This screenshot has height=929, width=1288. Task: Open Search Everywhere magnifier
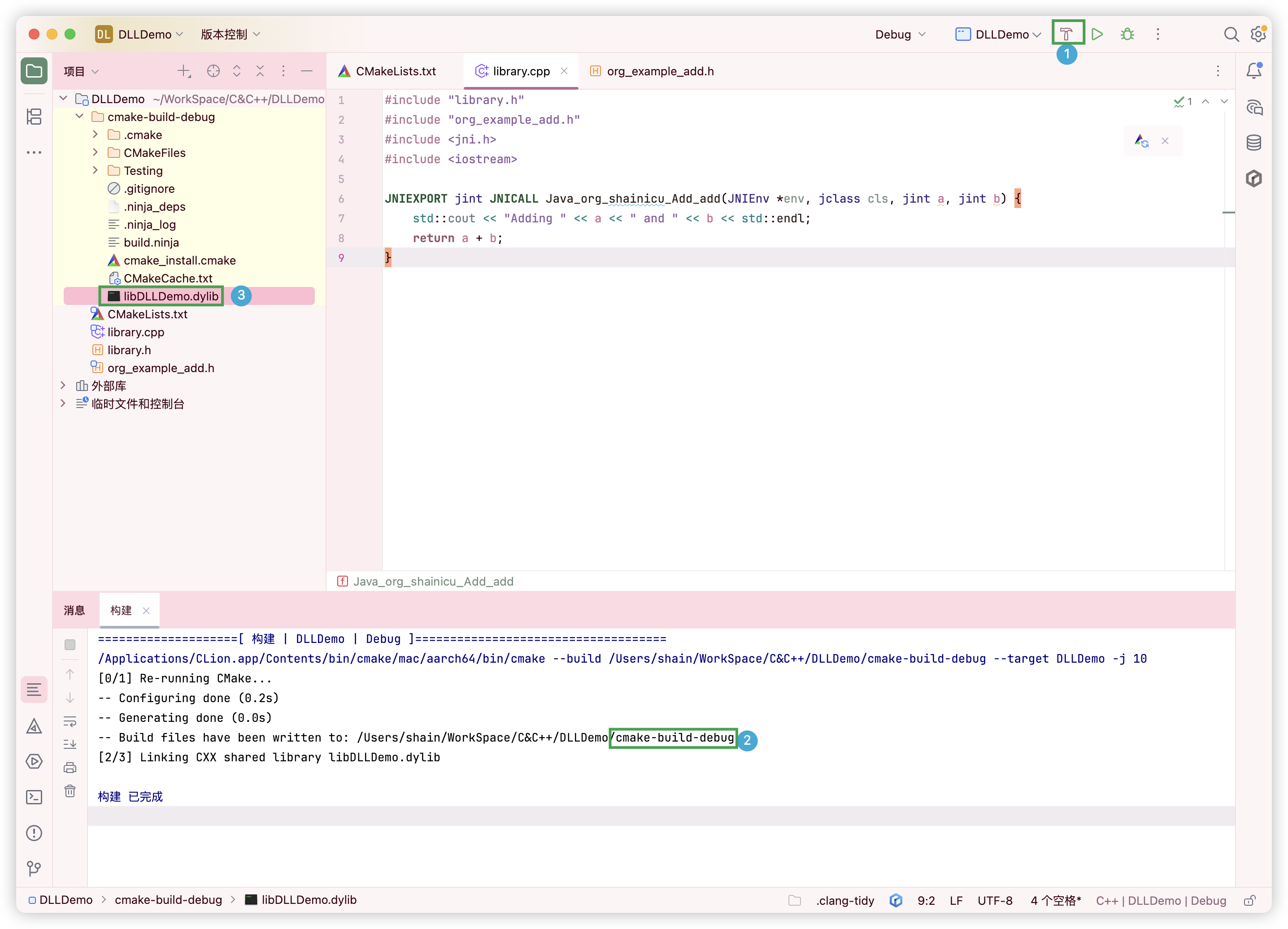pyautogui.click(x=1231, y=34)
